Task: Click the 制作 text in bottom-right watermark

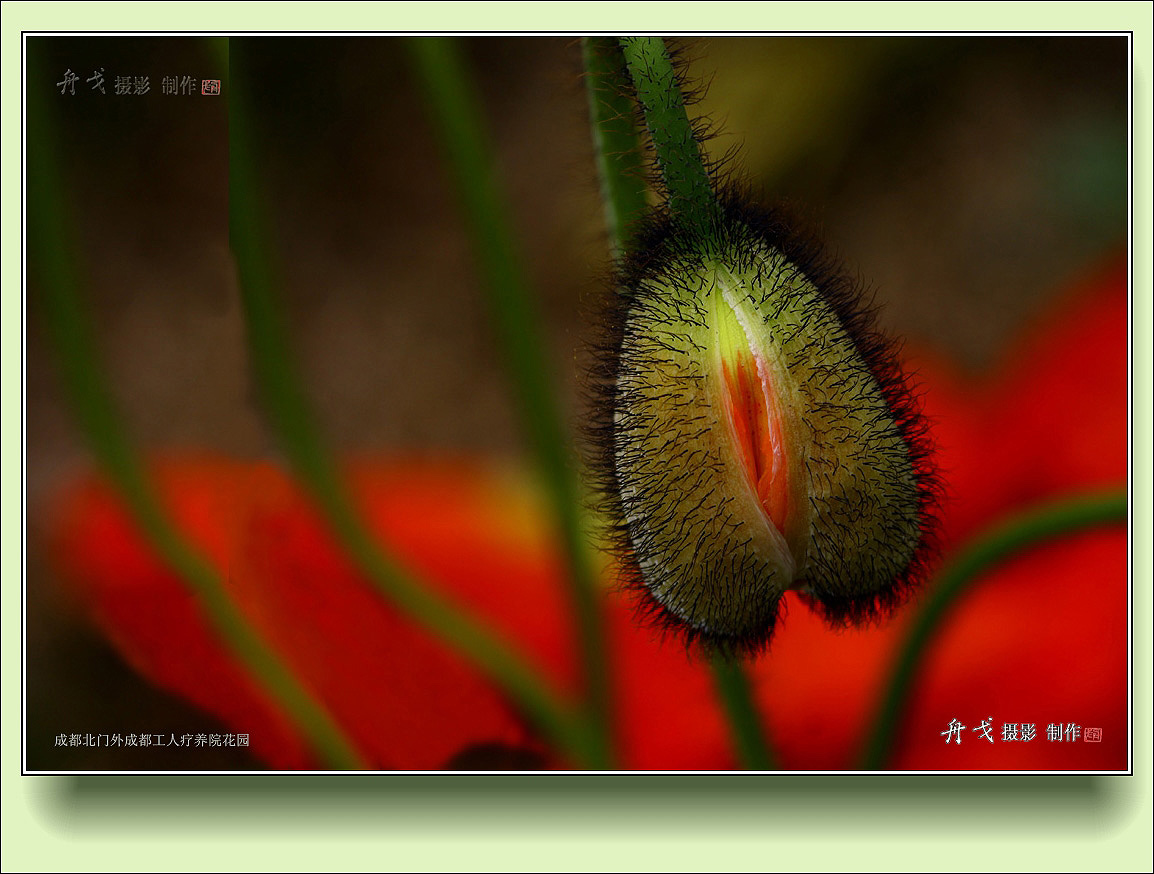Action: click(x=1063, y=732)
